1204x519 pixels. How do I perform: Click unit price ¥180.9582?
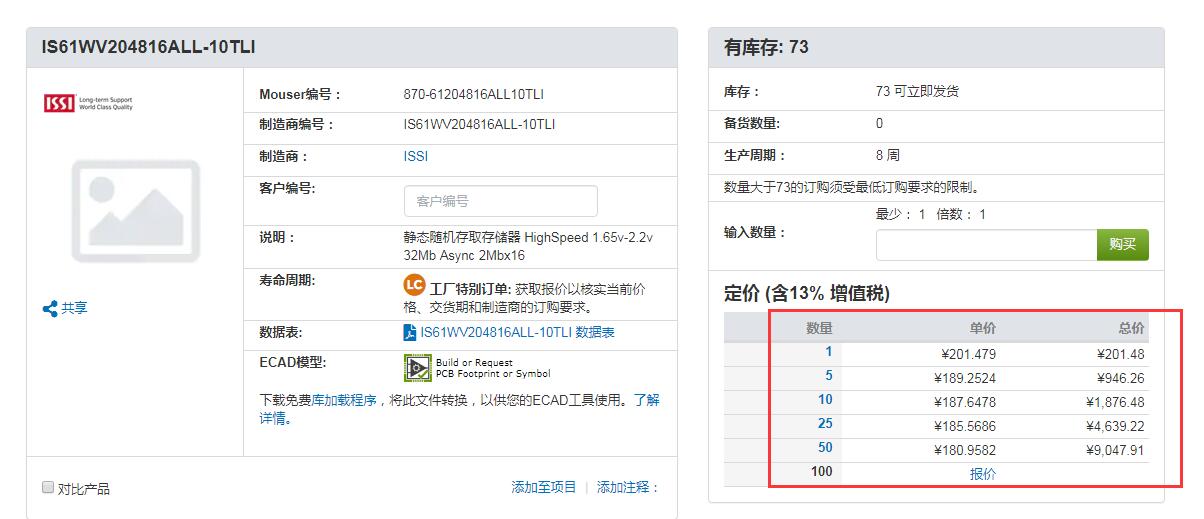click(965, 450)
